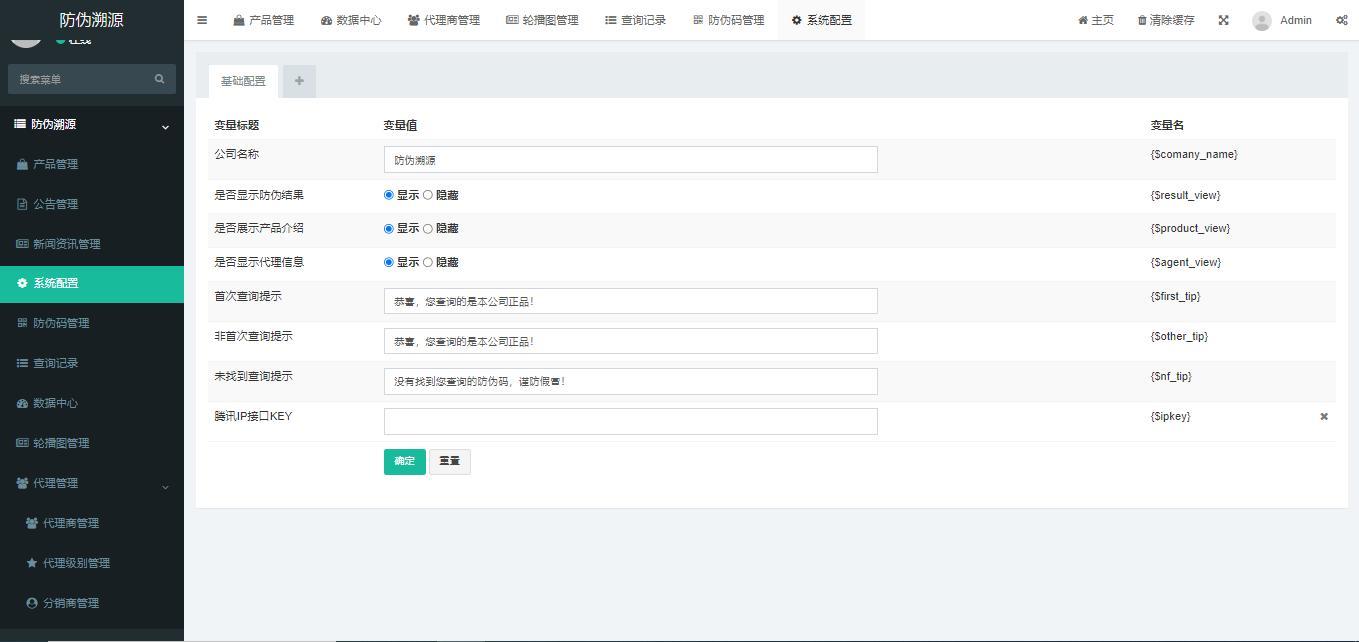Click the {$nf_tip} variable name
The height and width of the screenshot is (642, 1359).
(x=1170, y=376)
